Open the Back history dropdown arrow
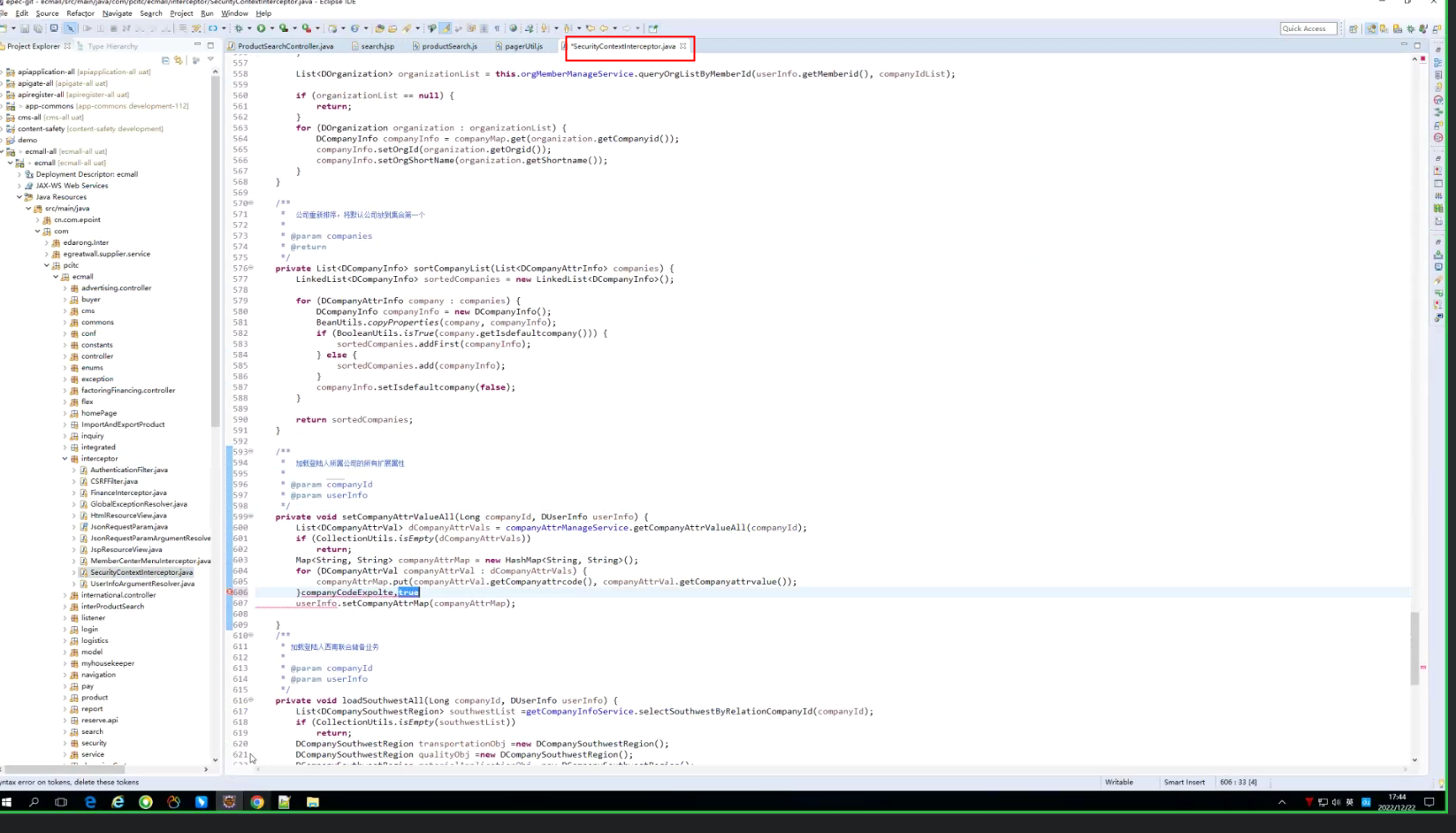The width and height of the screenshot is (1456, 833). (614, 28)
